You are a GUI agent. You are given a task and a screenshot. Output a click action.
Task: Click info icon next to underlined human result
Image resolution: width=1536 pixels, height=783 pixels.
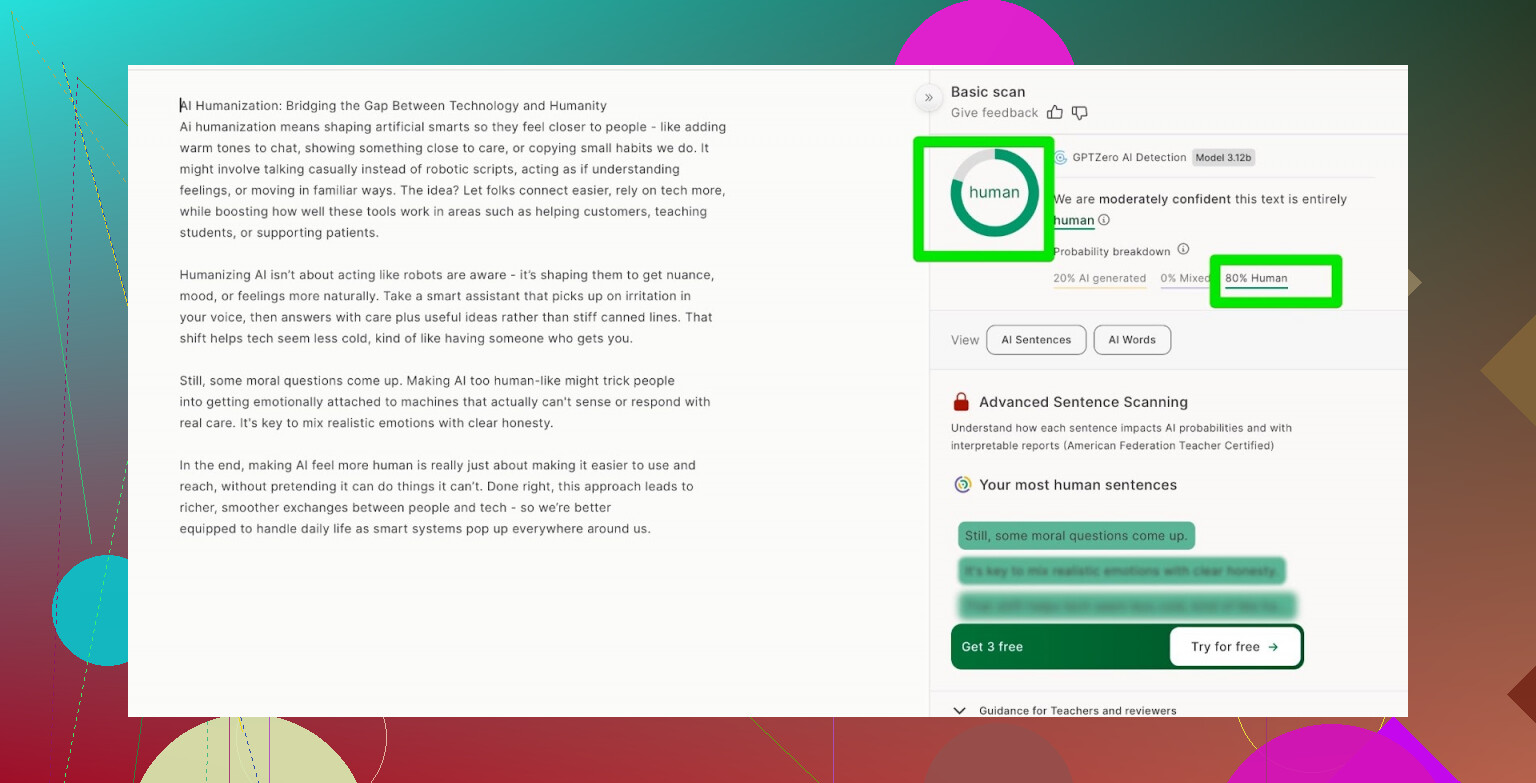[1104, 220]
